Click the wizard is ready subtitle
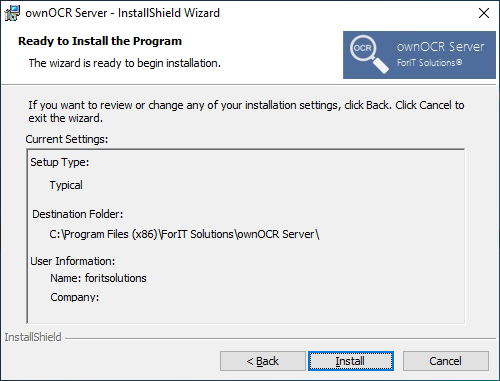This screenshot has width=500, height=381. (125, 63)
